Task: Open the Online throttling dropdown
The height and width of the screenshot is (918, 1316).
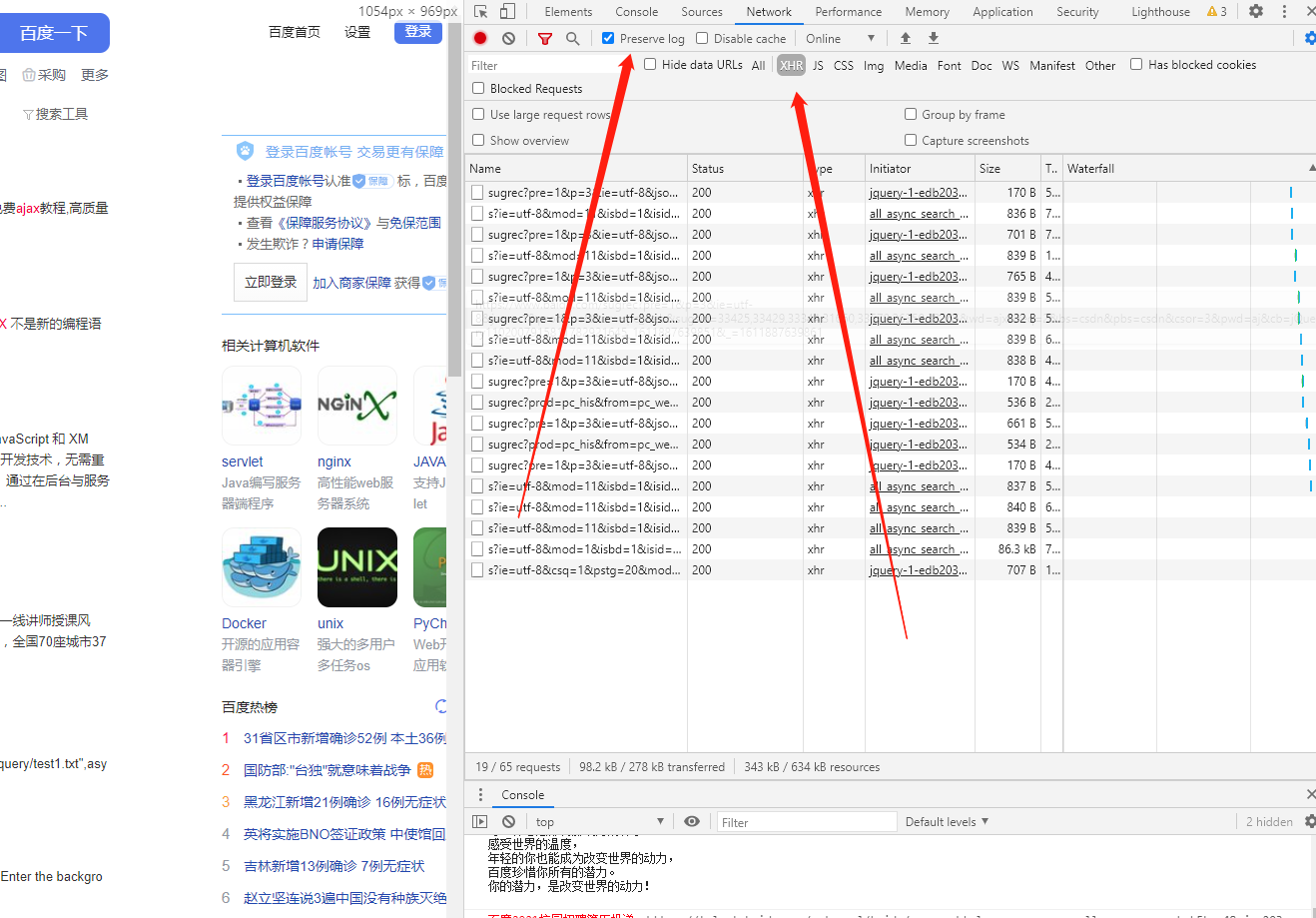Action: tap(839, 38)
